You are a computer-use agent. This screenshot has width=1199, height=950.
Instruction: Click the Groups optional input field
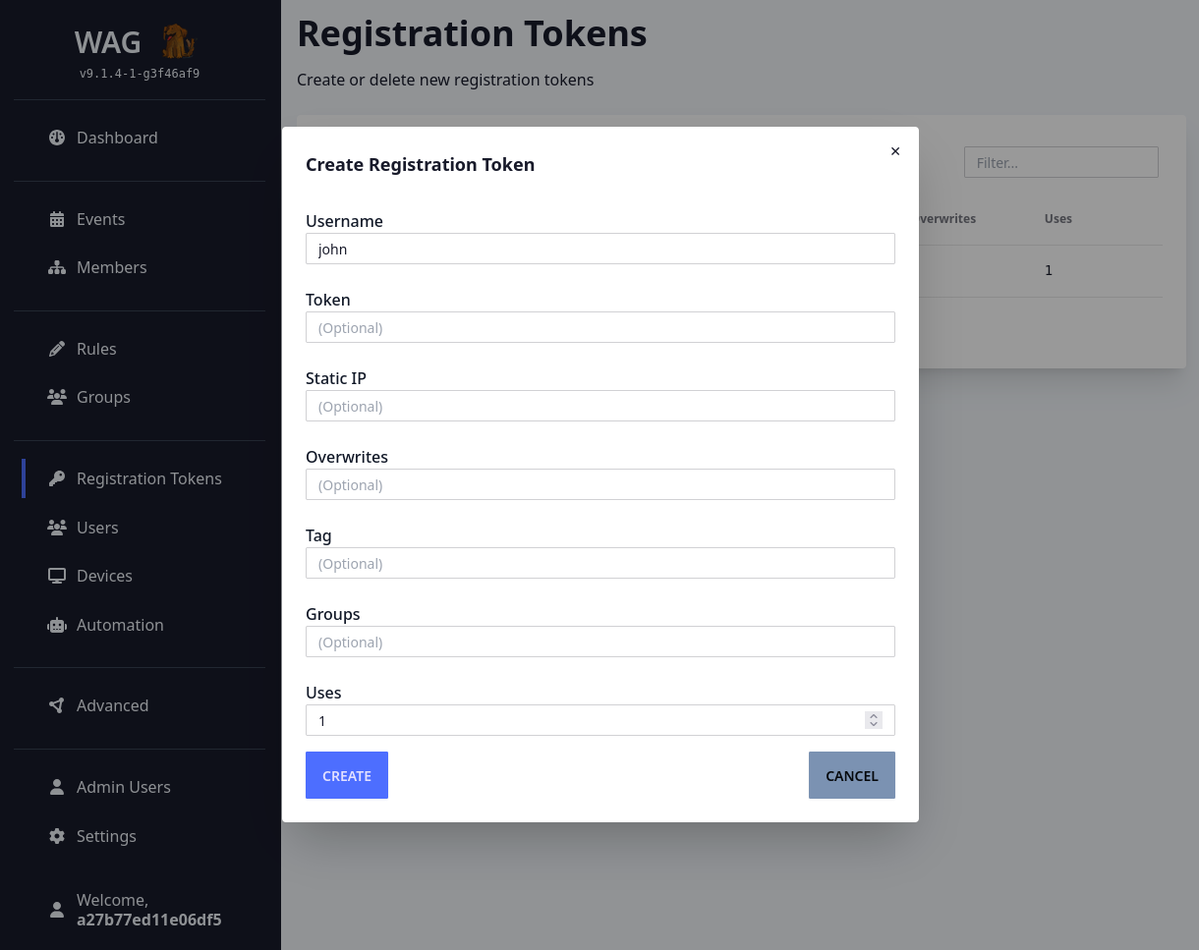(x=600, y=642)
